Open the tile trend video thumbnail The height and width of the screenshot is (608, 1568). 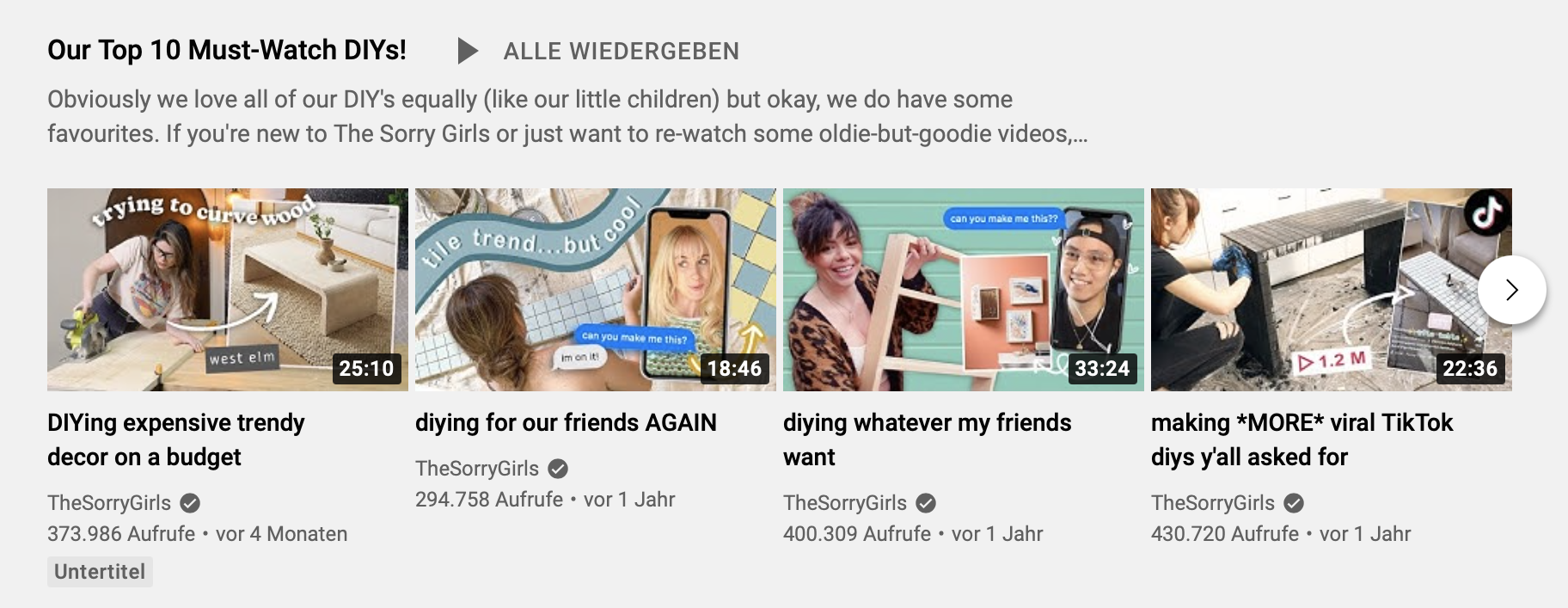[596, 290]
